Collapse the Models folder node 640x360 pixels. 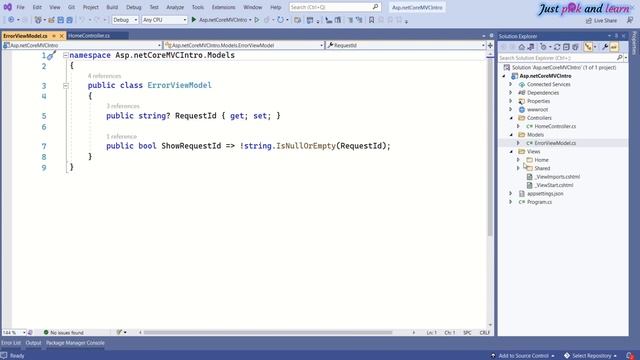(511, 135)
